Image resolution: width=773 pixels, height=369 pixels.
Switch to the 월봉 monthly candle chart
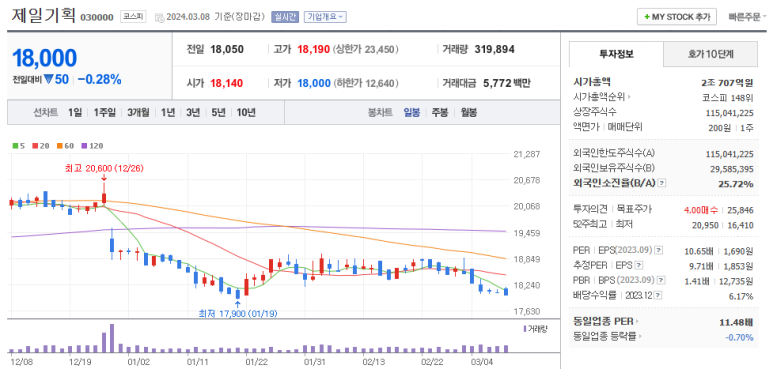468,112
